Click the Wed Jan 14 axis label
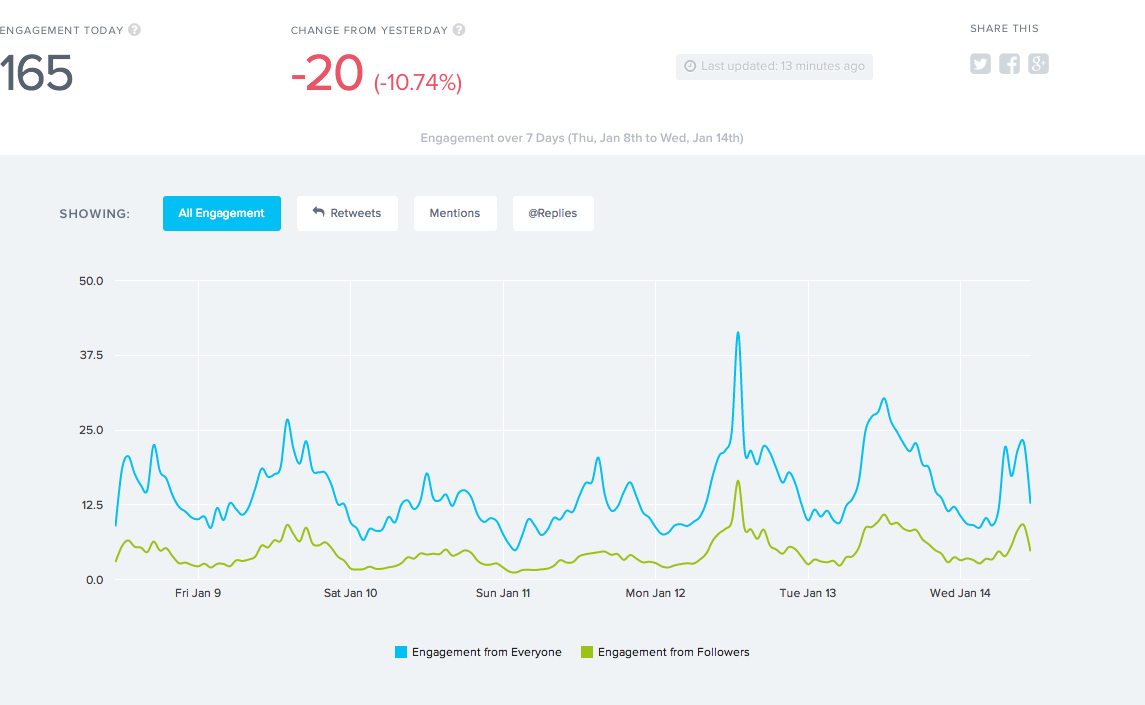 (x=960, y=593)
